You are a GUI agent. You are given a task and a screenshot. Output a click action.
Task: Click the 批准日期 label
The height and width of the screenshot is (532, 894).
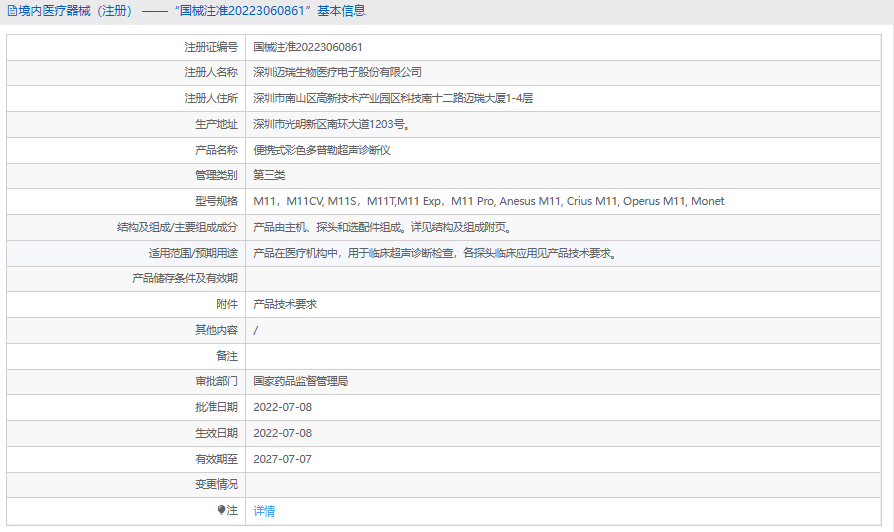click(216, 407)
